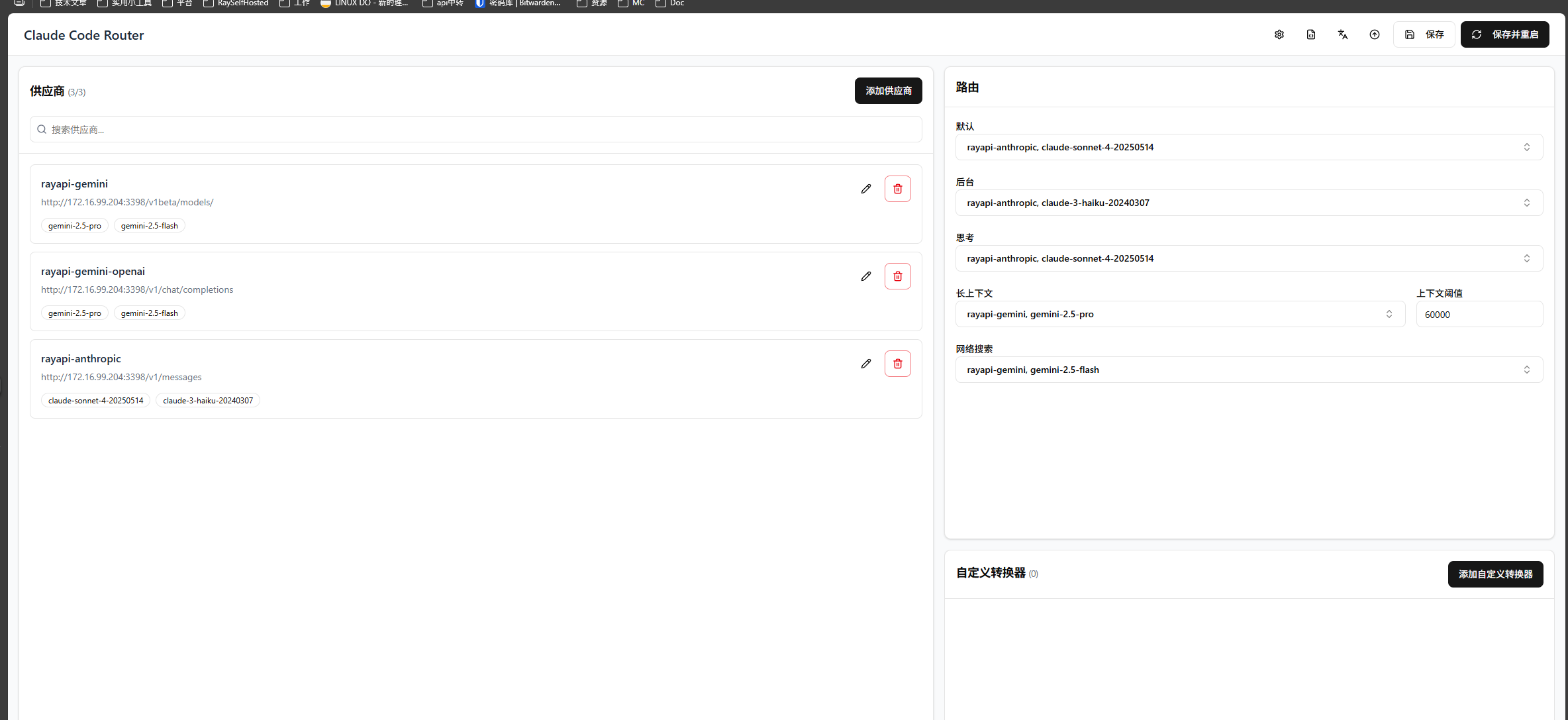Open the 后台 route model dropdown
Image resolution: width=1568 pixels, height=720 pixels.
[x=1249, y=203]
